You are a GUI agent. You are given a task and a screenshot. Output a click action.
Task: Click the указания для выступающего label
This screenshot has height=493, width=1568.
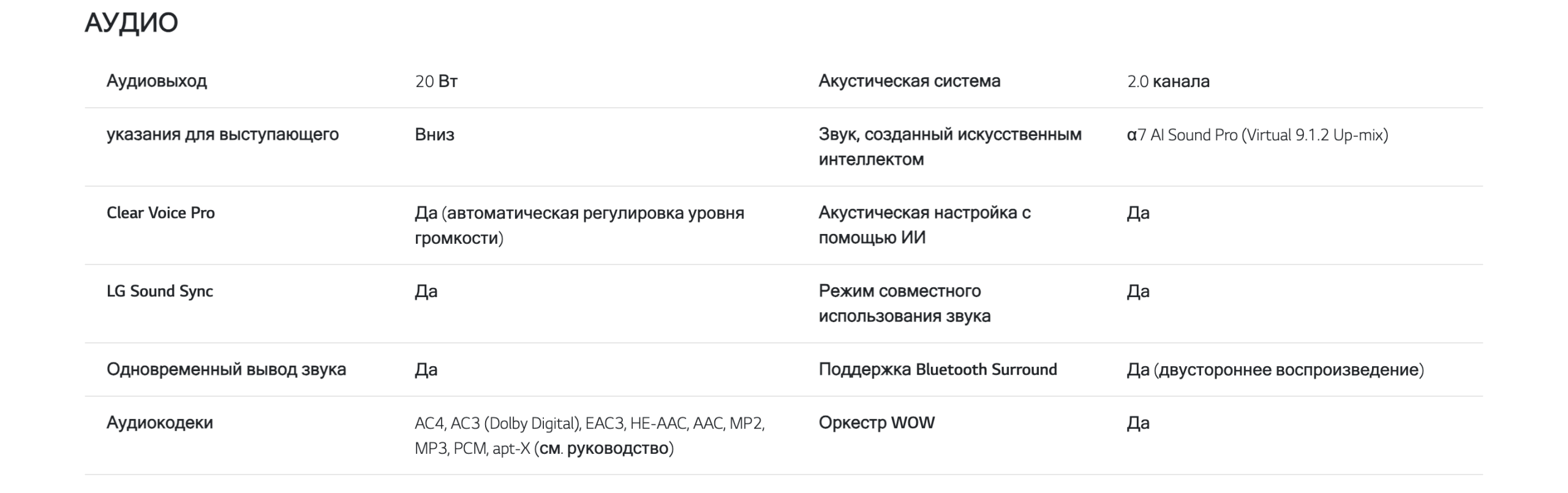(x=222, y=134)
